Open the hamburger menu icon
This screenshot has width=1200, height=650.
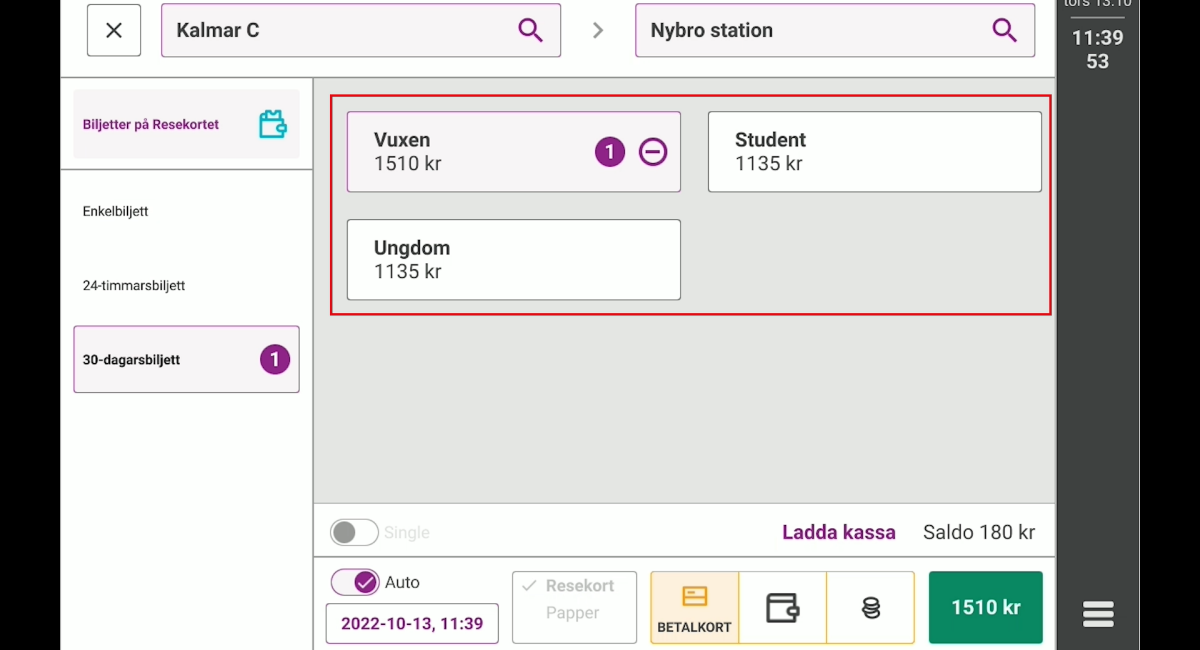click(x=1098, y=613)
